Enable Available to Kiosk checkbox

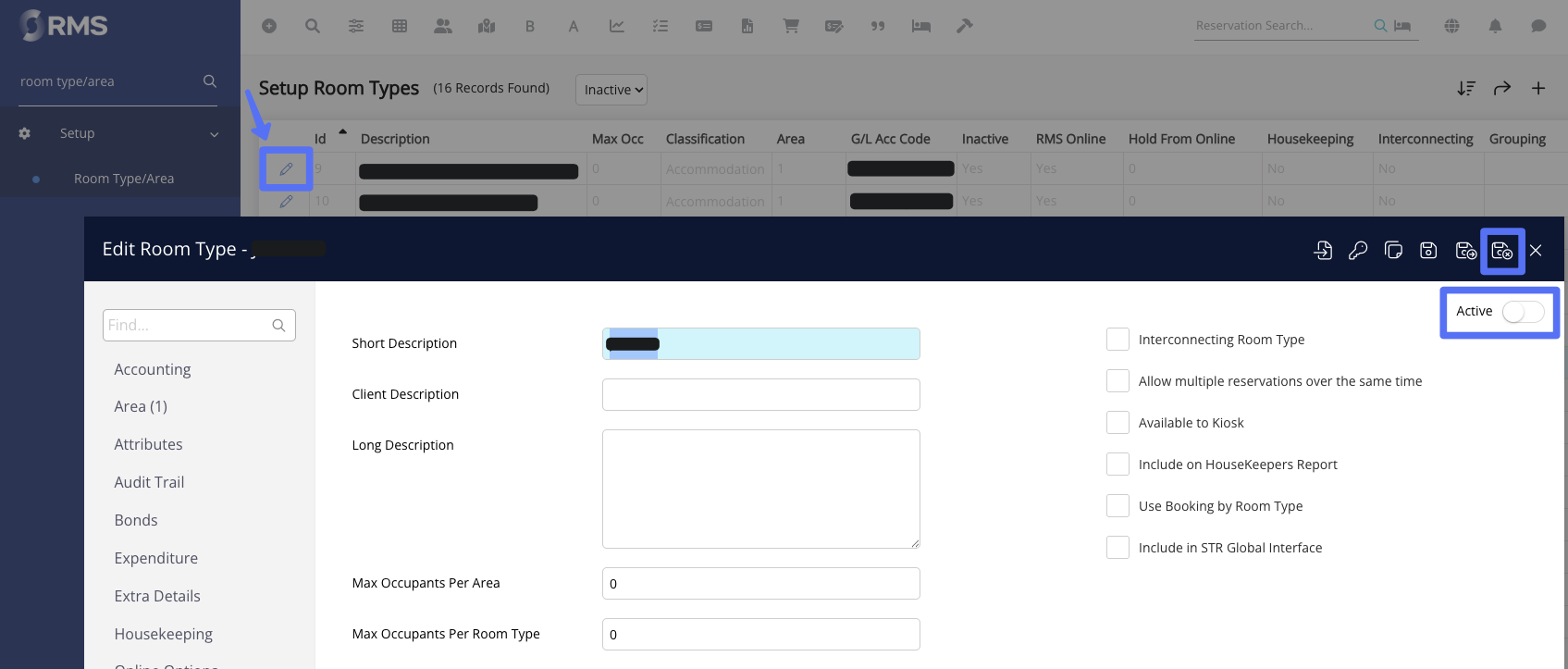click(x=1117, y=423)
